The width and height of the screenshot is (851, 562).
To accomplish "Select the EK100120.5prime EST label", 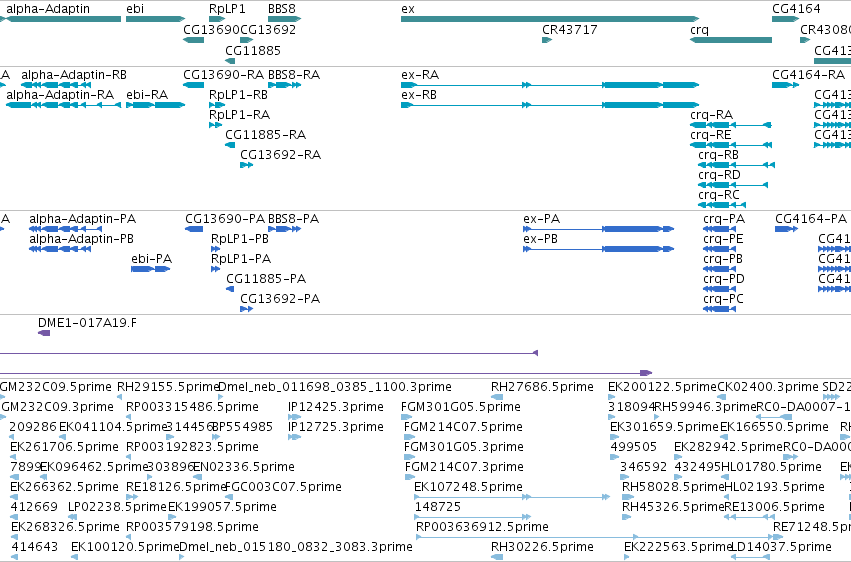I will [x=125, y=547].
